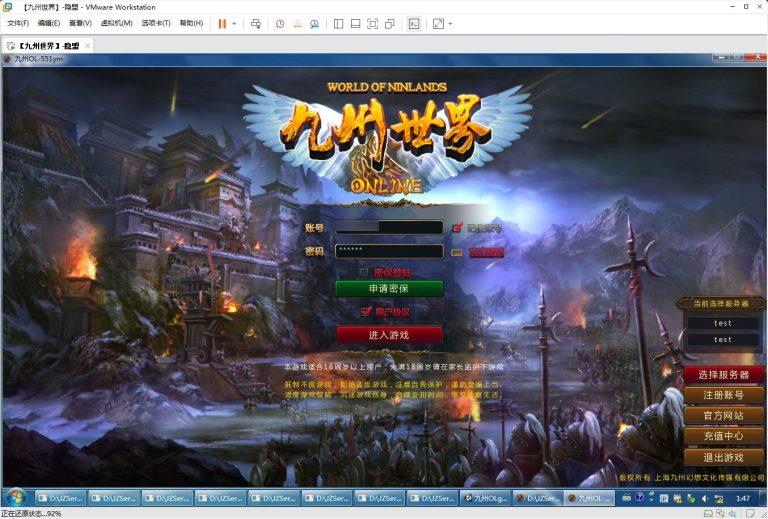
Task: Click the 账号 account input field
Action: click(389, 228)
